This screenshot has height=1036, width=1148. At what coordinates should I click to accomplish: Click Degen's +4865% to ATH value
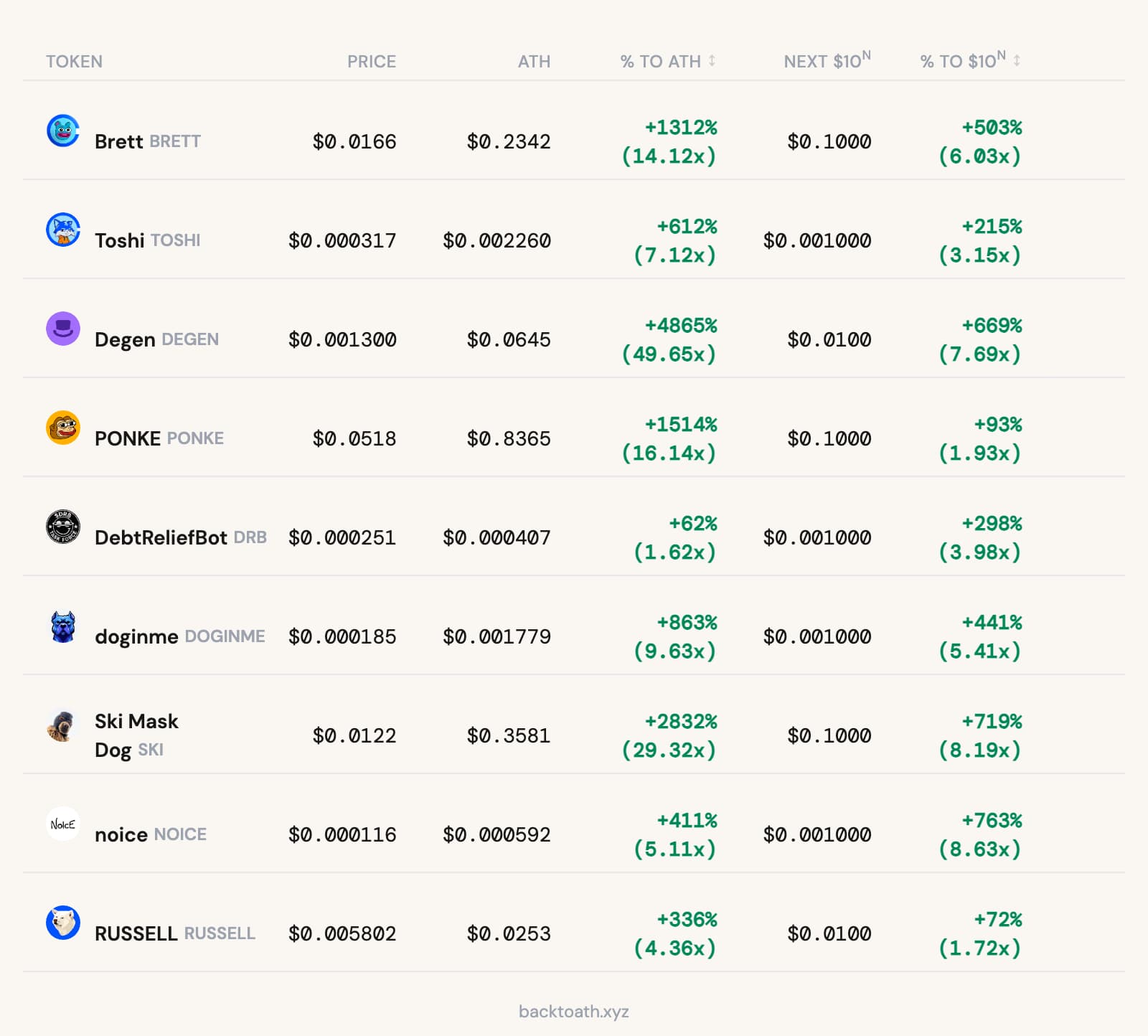pyautogui.click(x=680, y=326)
